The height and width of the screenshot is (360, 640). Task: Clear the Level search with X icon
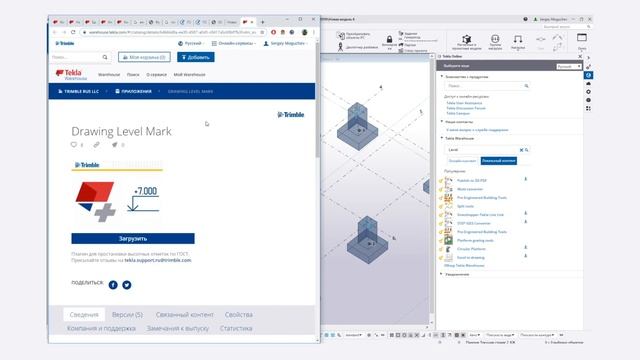[521, 150]
